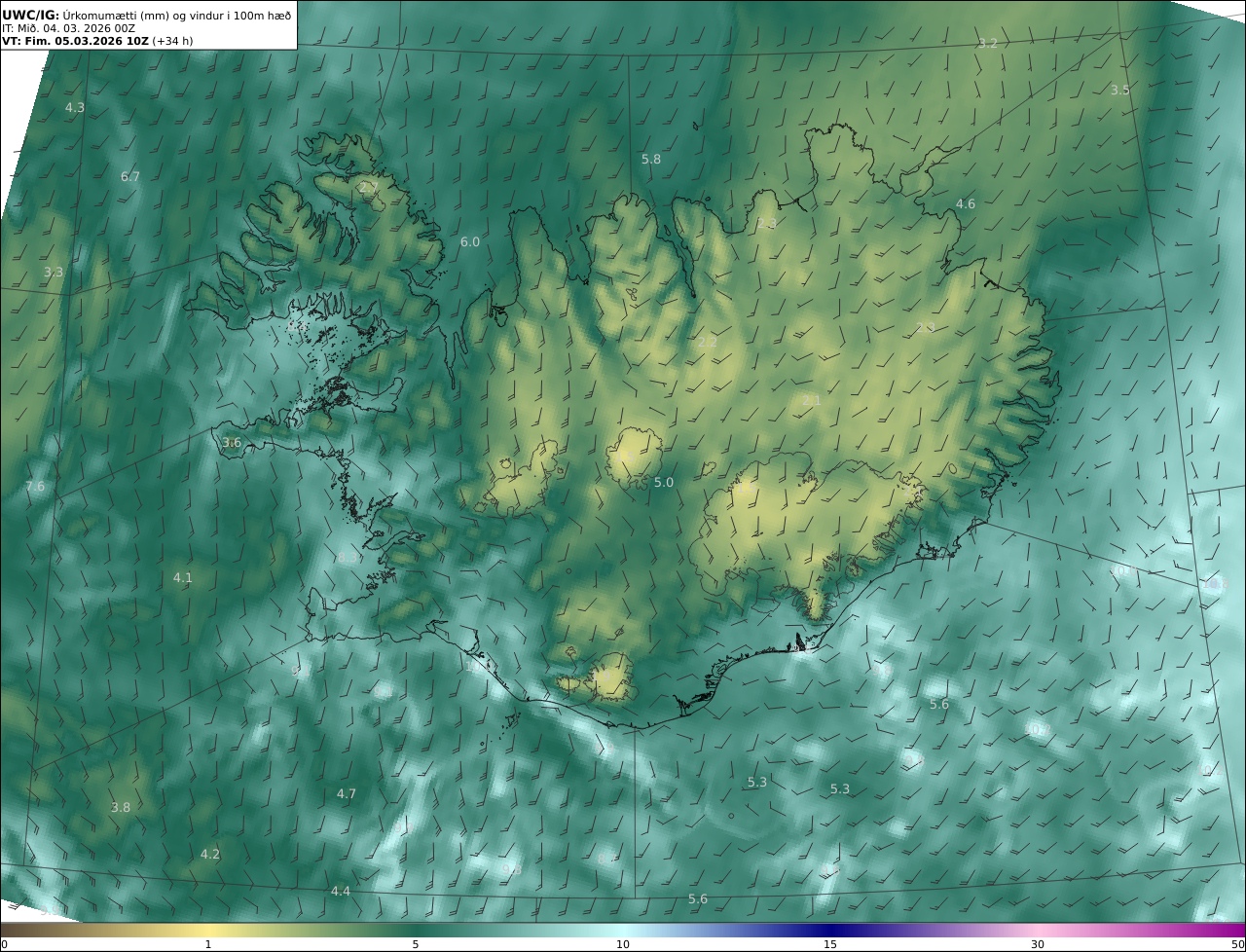This screenshot has width=1246, height=952.
Task: Click the colorbar tick label '30'
Action: (x=1038, y=944)
